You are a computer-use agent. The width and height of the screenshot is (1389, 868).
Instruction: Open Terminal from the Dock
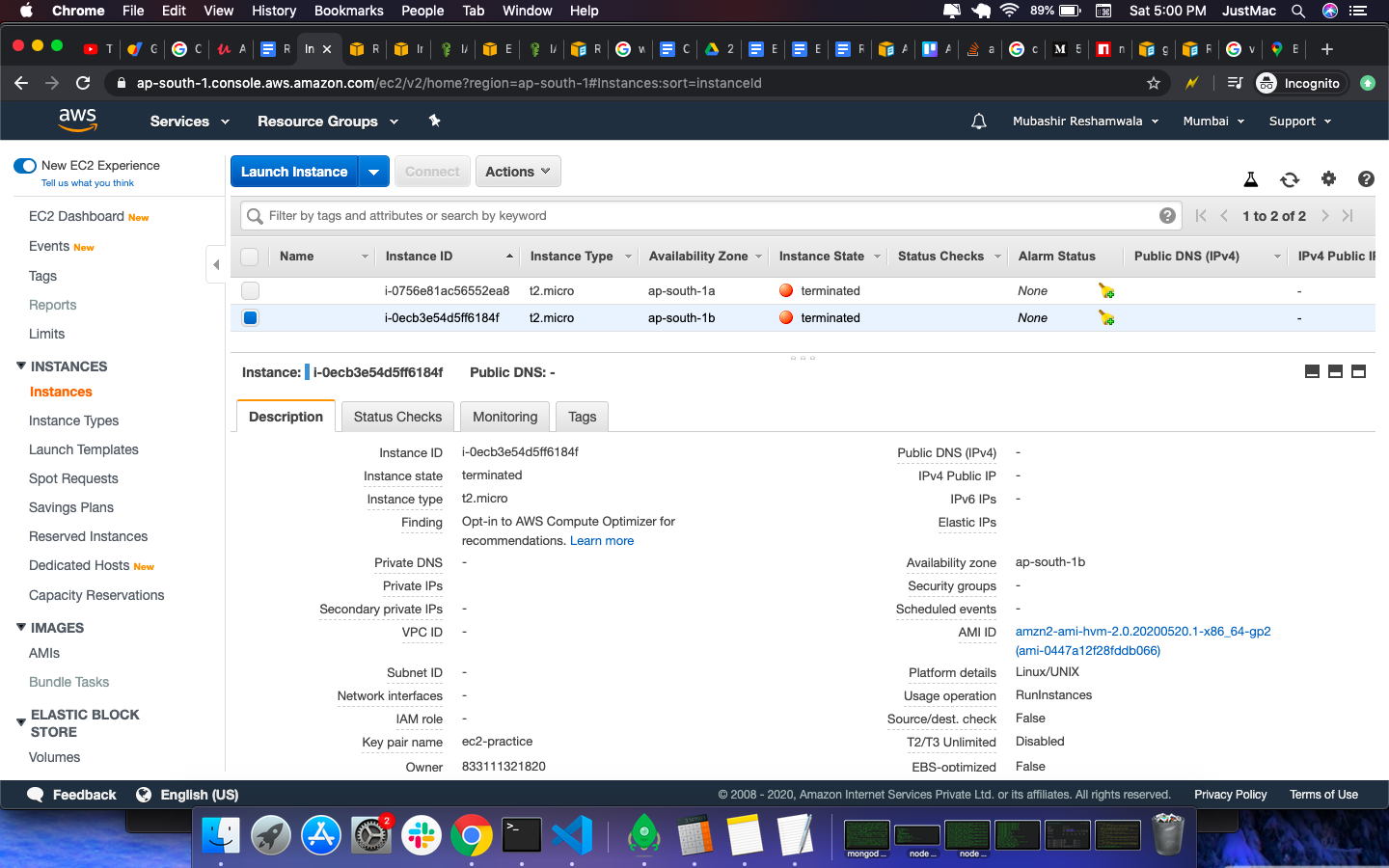click(522, 835)
